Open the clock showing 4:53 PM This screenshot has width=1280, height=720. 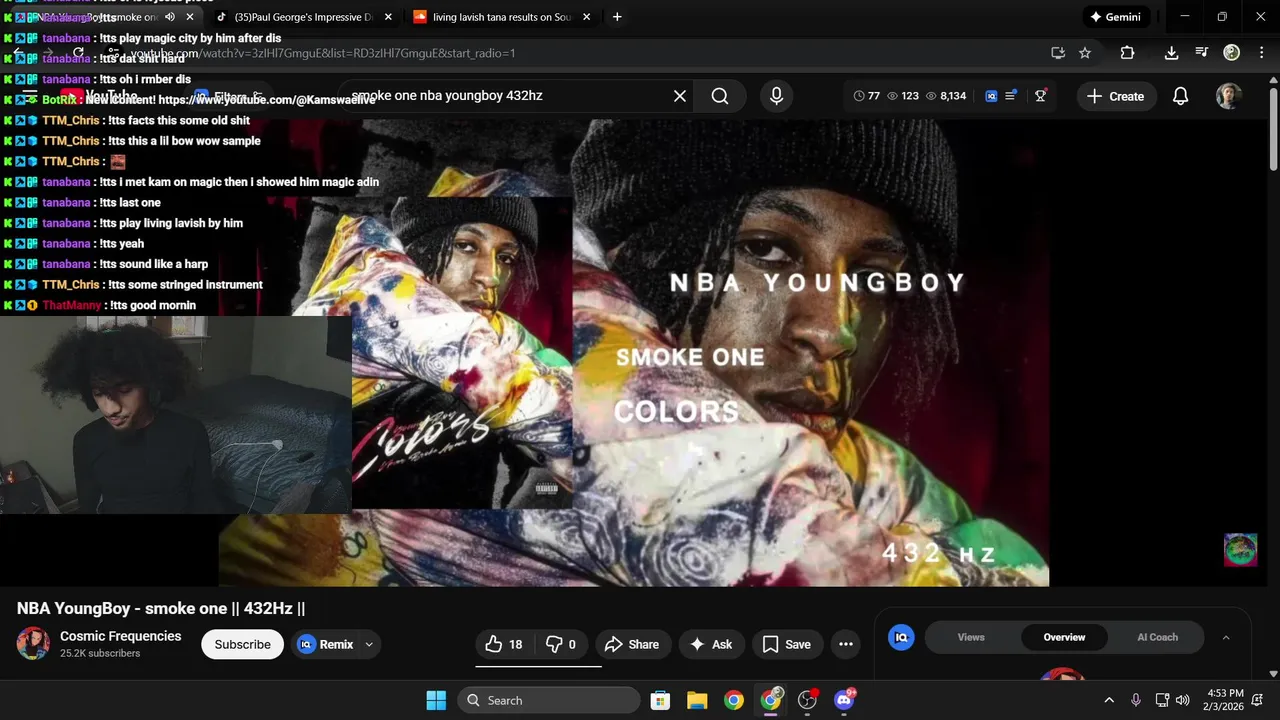1225,700
